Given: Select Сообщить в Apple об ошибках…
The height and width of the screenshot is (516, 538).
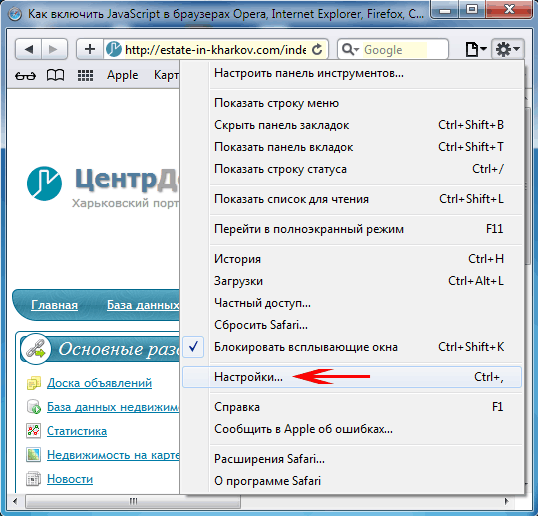Looking at the screenshot, I should [352, 429].
